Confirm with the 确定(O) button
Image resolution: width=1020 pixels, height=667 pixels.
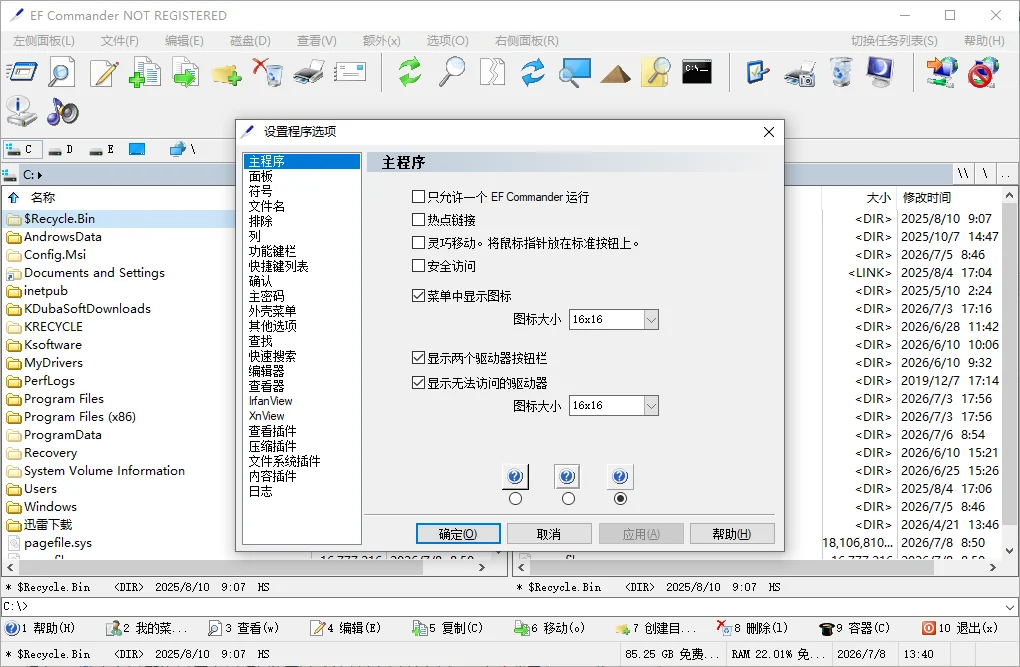tap(458, 534)
